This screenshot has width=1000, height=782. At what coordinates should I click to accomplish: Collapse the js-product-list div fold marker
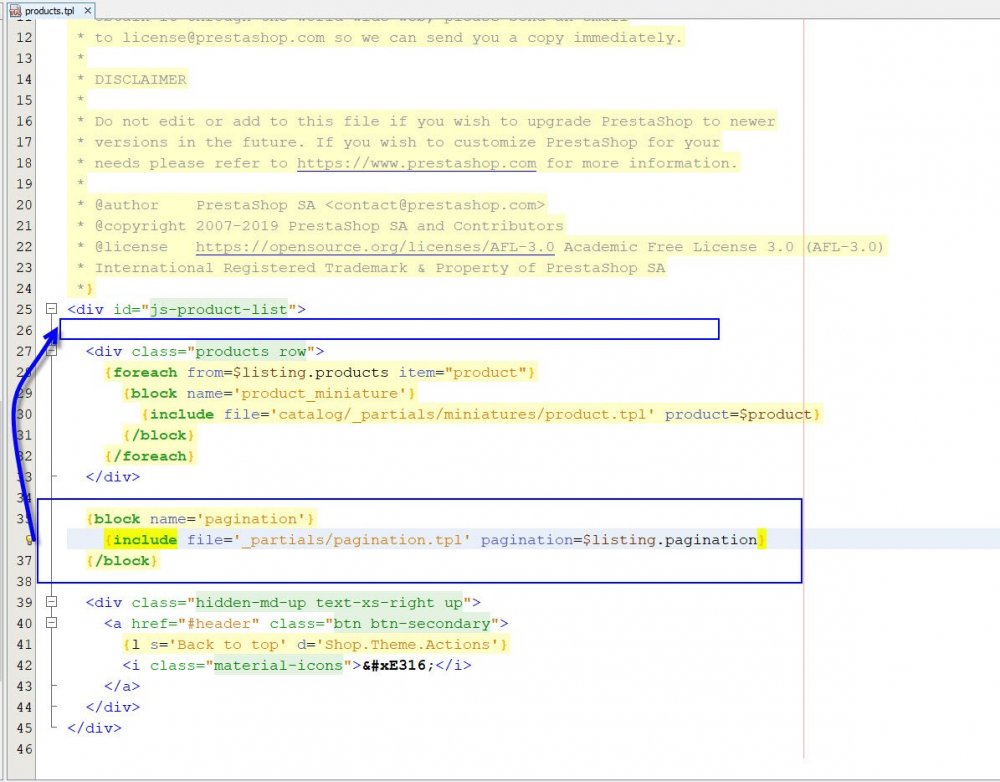[x=52, y=309]
